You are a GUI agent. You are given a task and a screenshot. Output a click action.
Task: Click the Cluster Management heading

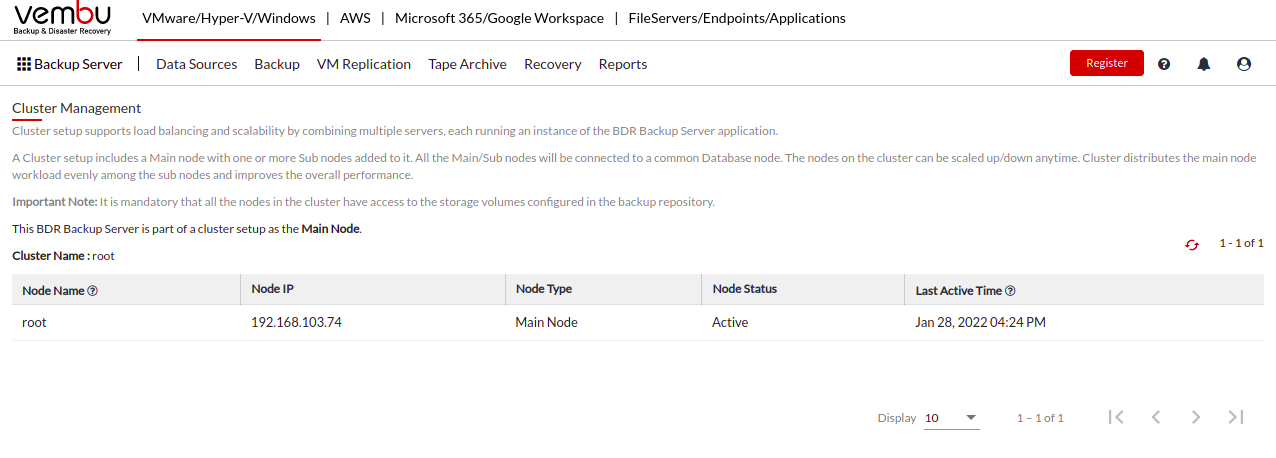[76, 108]
